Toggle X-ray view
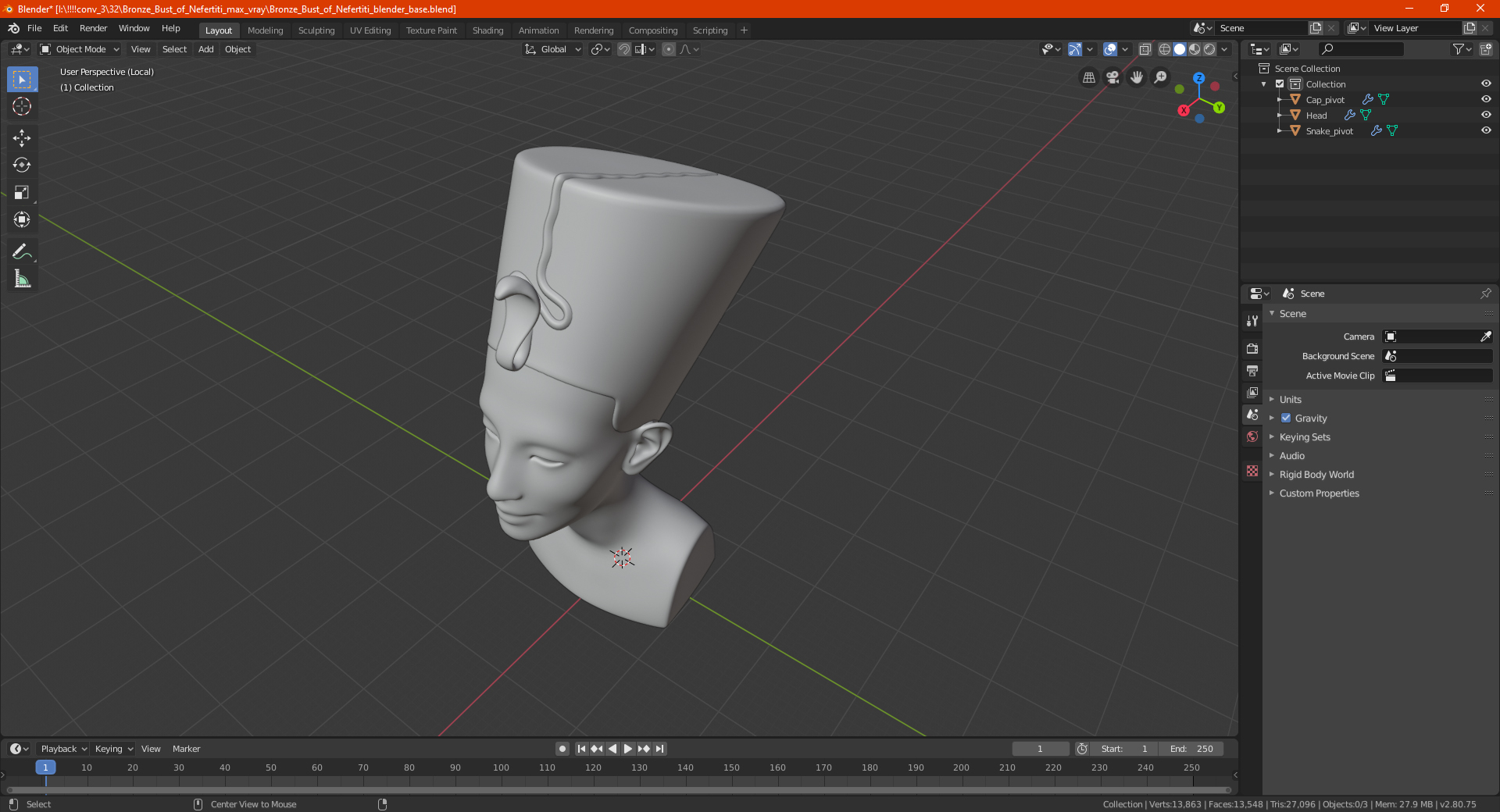The width and height of the screenshot is (1500, 812). pos(1145,49)
